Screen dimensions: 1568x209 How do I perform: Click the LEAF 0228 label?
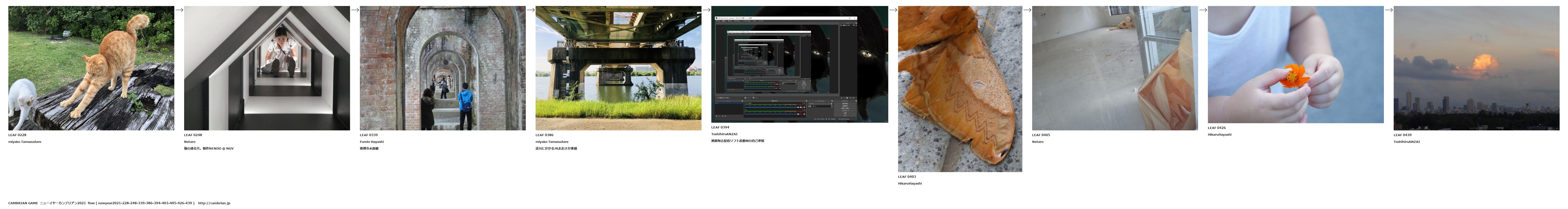[17, 135]
